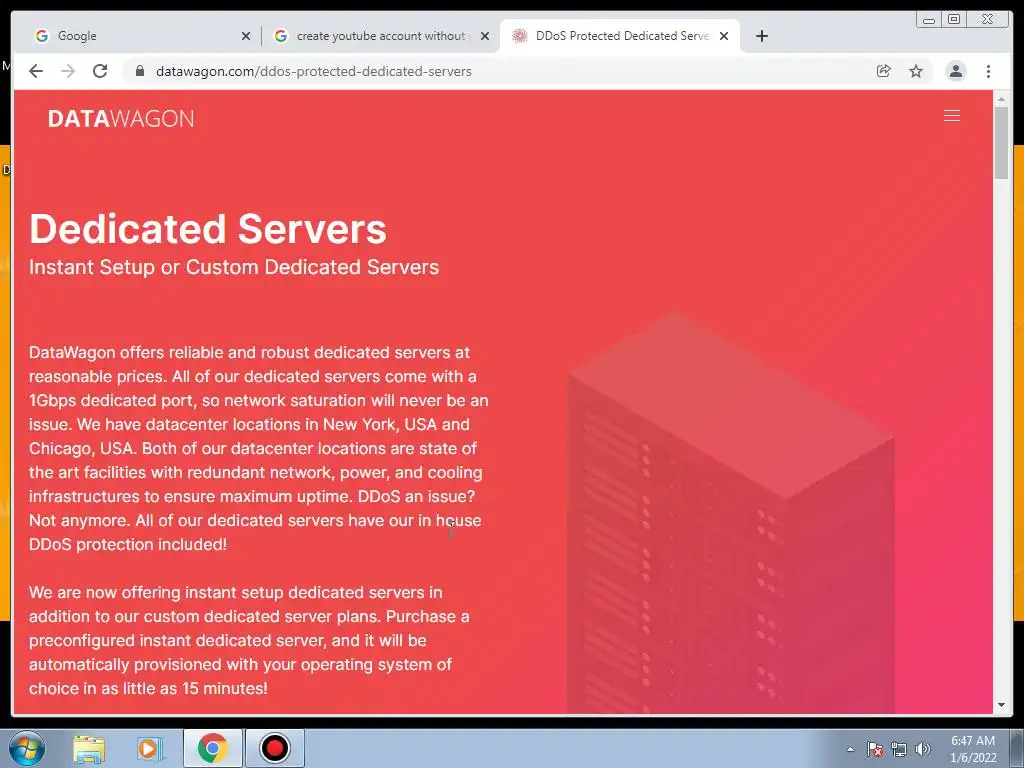Bookmark this page with the star

[x=916, y=71]
